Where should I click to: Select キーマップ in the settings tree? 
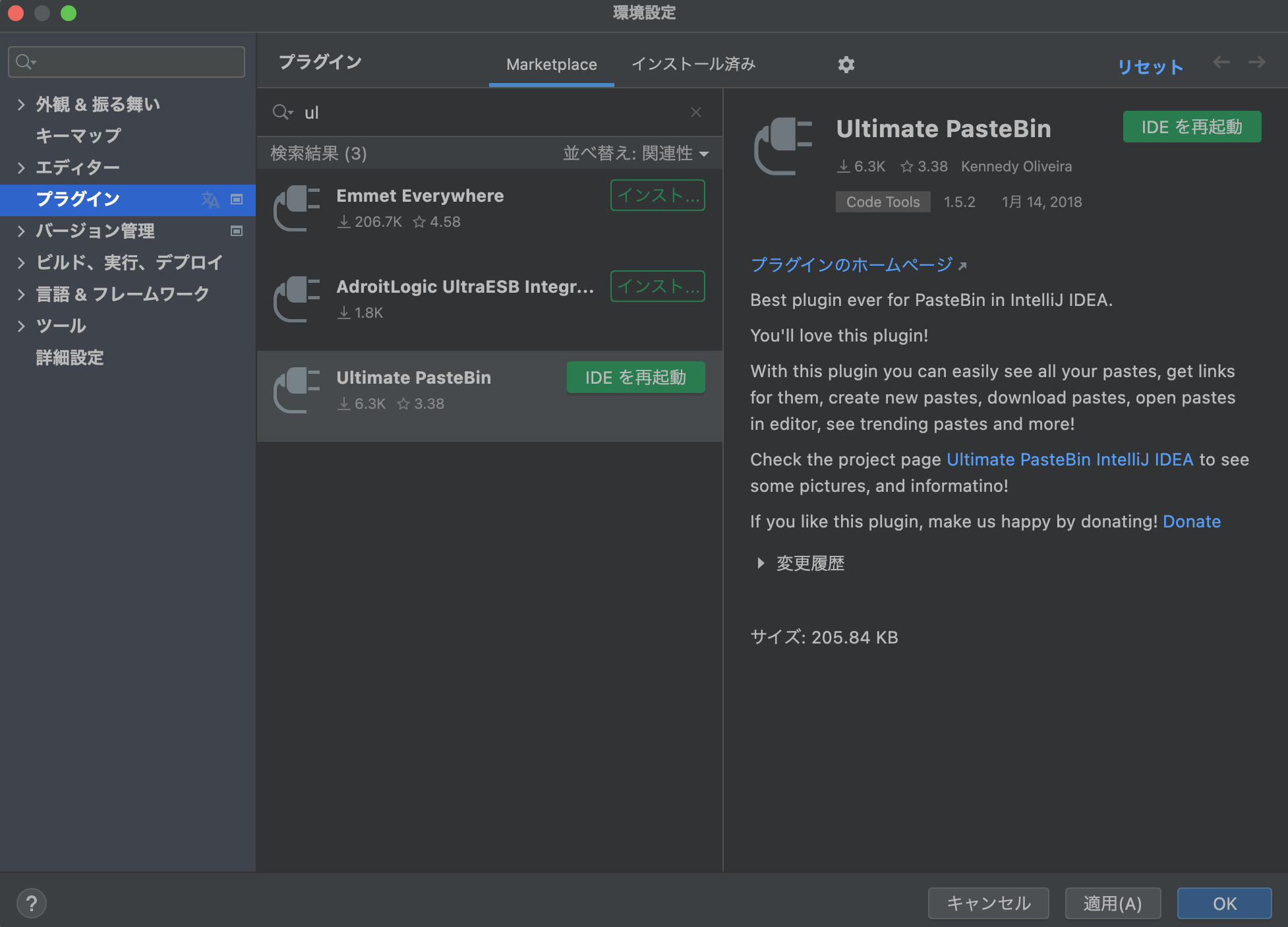tap(78, 136)
